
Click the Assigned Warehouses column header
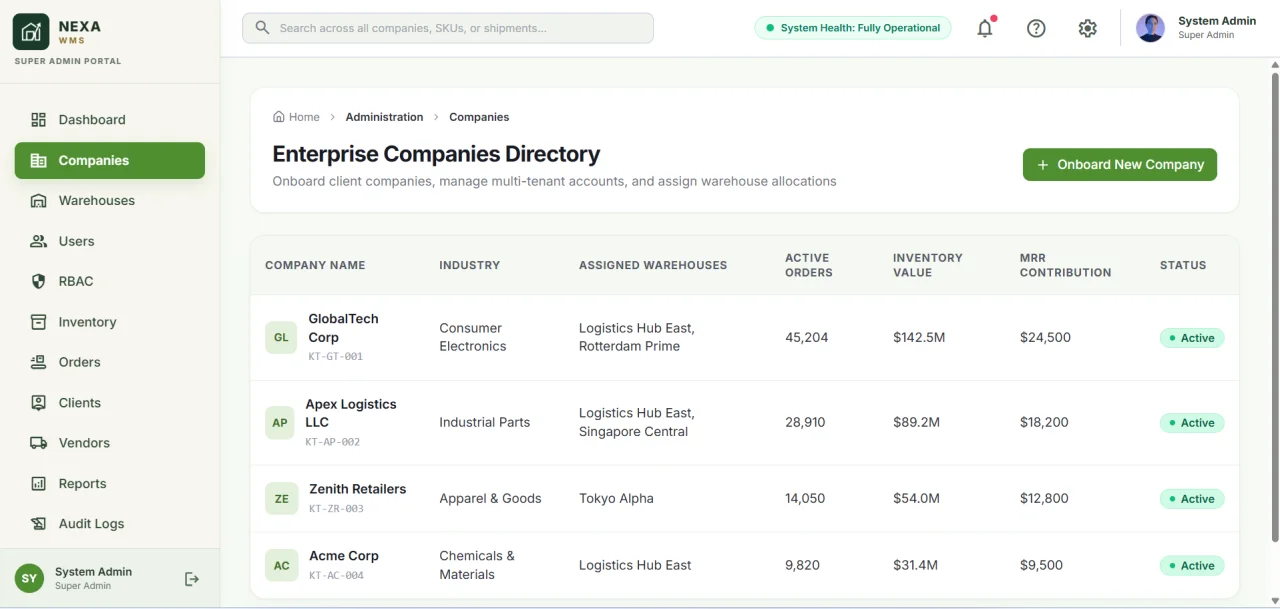pyautogui.click(x=653, y=265)
